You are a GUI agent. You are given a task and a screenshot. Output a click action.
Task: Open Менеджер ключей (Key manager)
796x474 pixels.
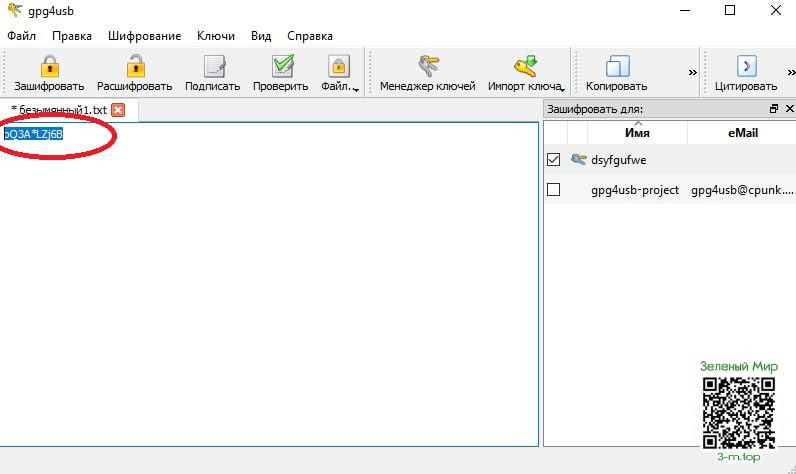tap(427, 67)
